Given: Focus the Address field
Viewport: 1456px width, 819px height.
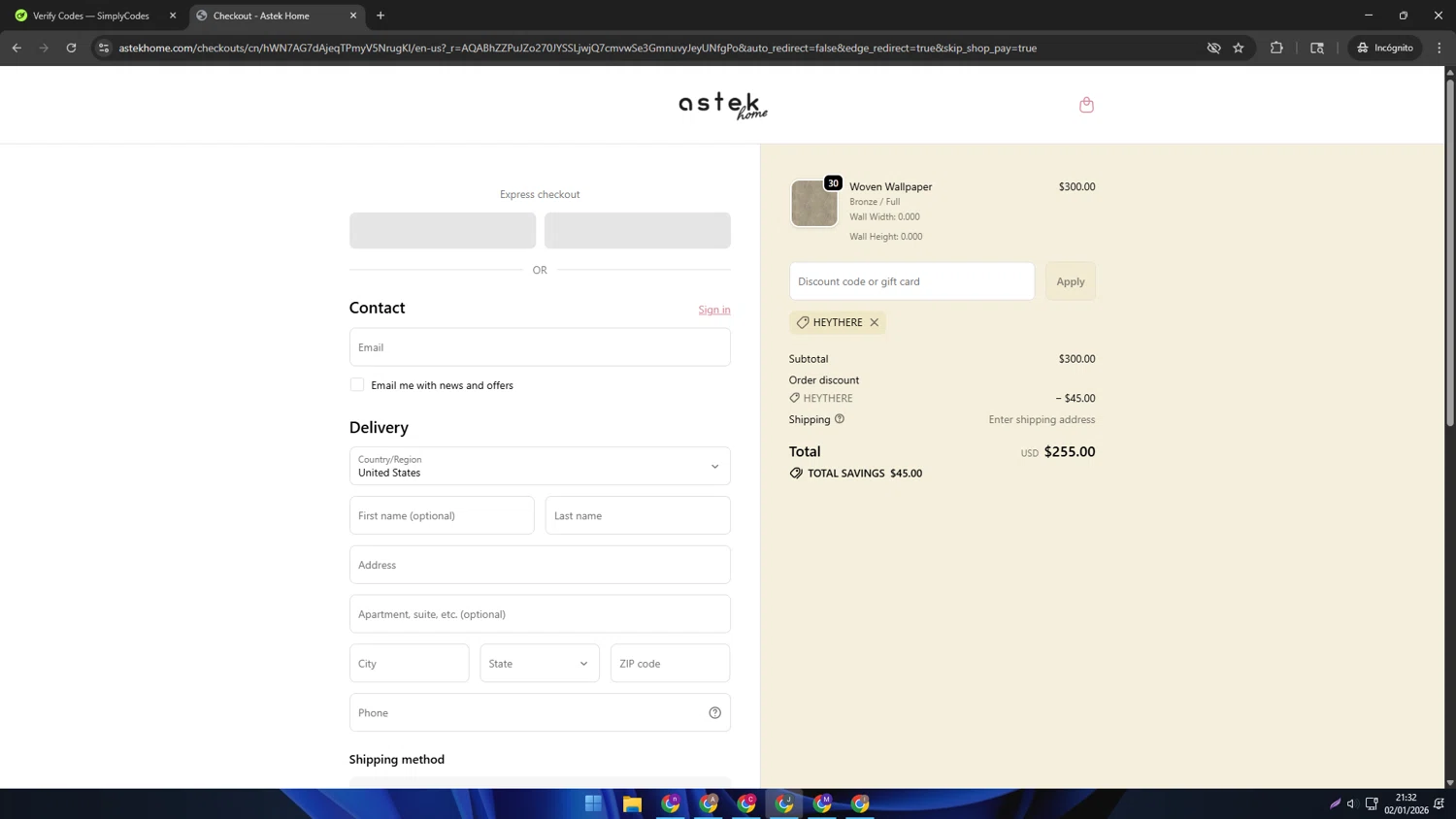Looking at the screenshot, I should (x=540, y=565).
